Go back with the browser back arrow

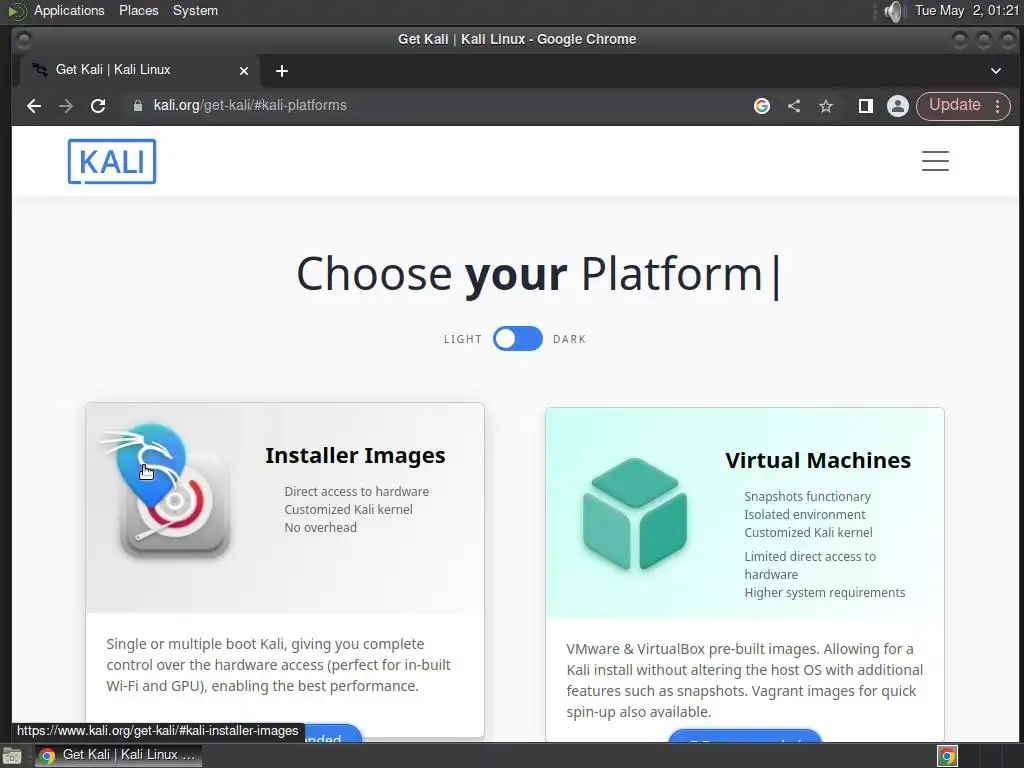coord(34,106)
